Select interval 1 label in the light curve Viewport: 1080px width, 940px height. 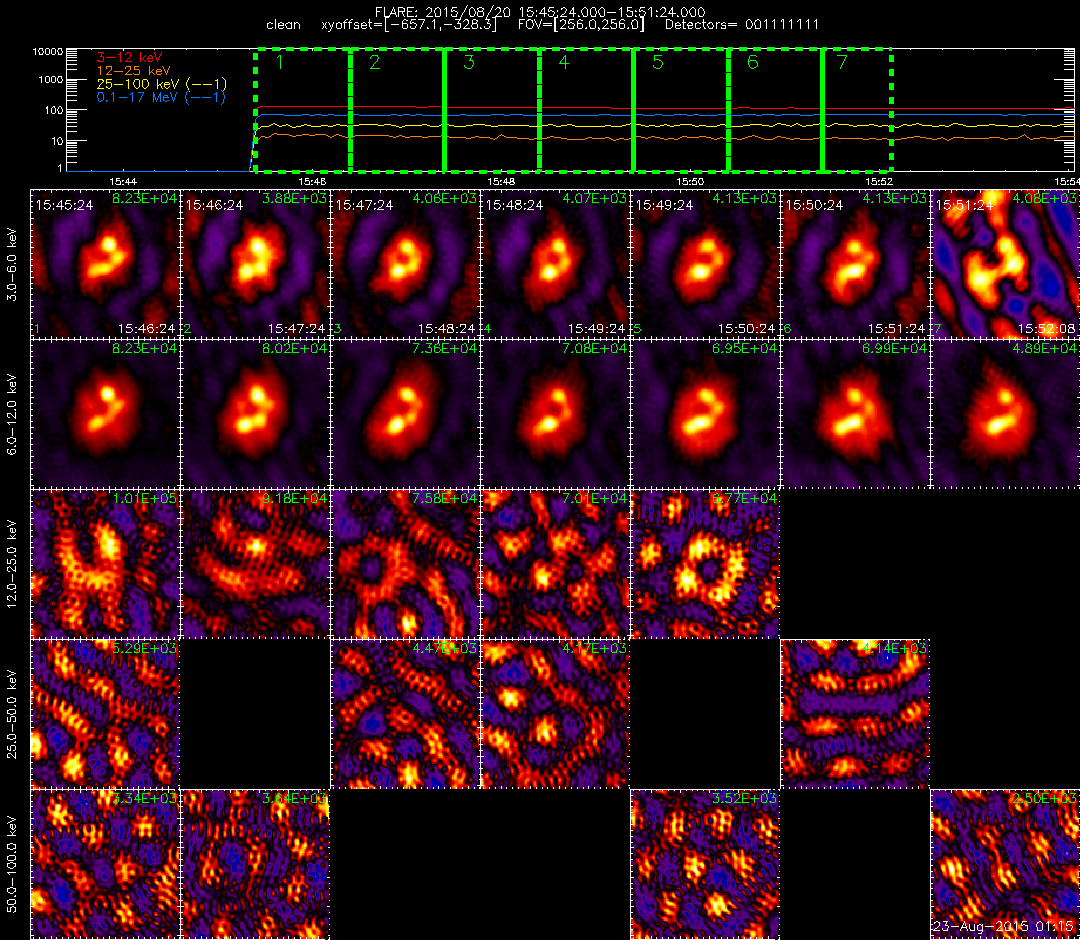coord(280,62)
